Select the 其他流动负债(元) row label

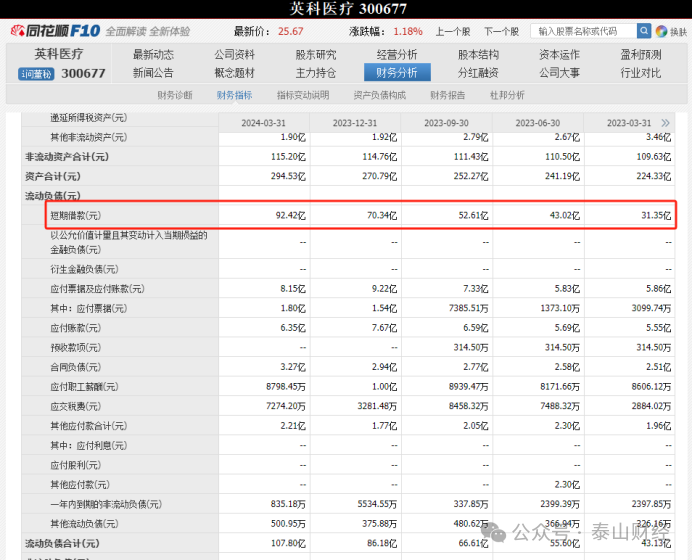click(x=84, y=524)
